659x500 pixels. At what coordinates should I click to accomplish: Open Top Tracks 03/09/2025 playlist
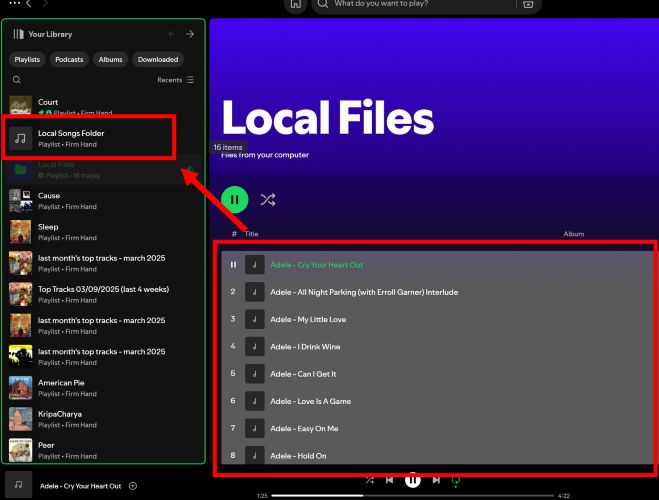(103, 294)
